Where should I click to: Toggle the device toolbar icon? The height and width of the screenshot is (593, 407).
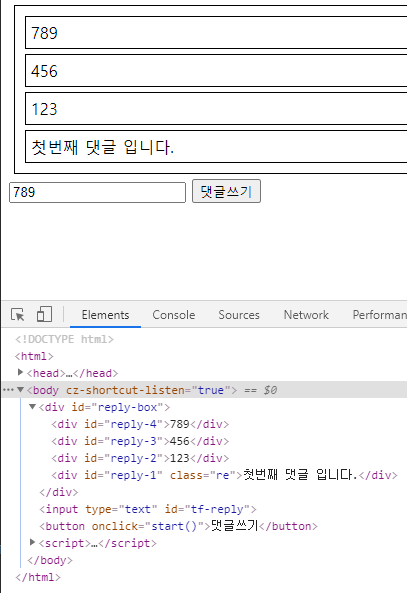click(44, 314)
